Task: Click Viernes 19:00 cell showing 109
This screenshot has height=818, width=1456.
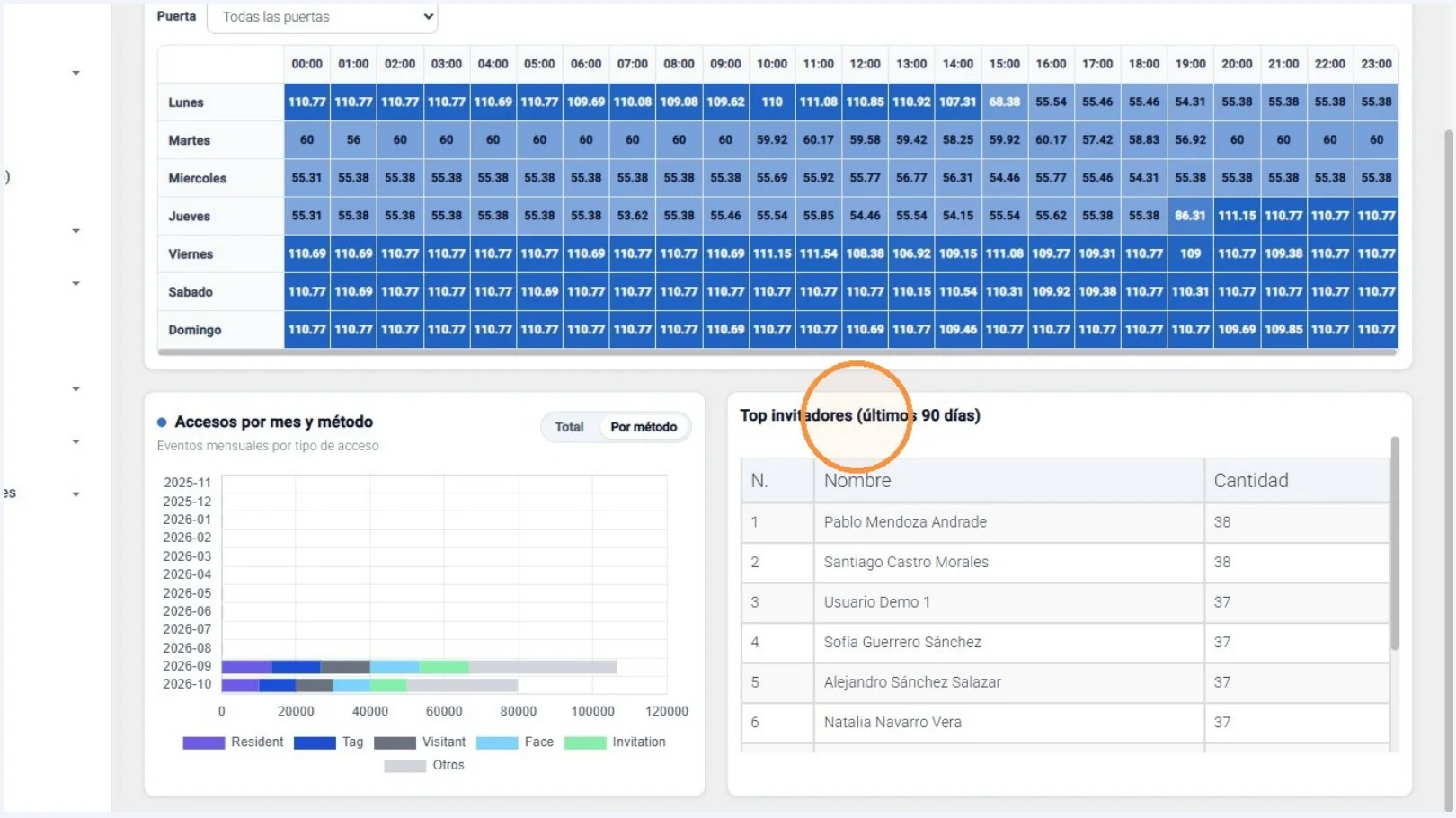Action: (x=1190, y=254)
